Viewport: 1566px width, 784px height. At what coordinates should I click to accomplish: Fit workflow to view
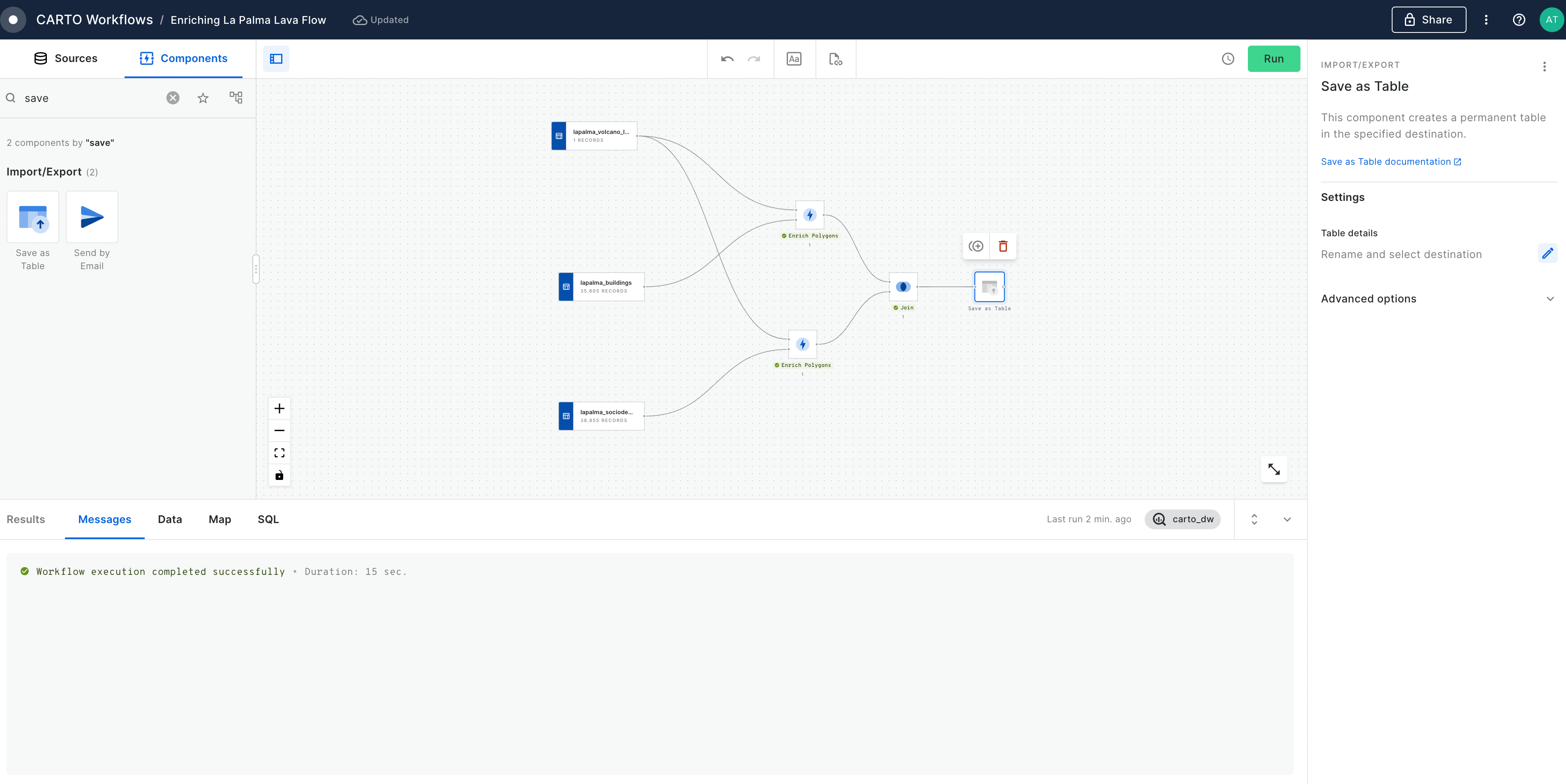tap(279, 452)
